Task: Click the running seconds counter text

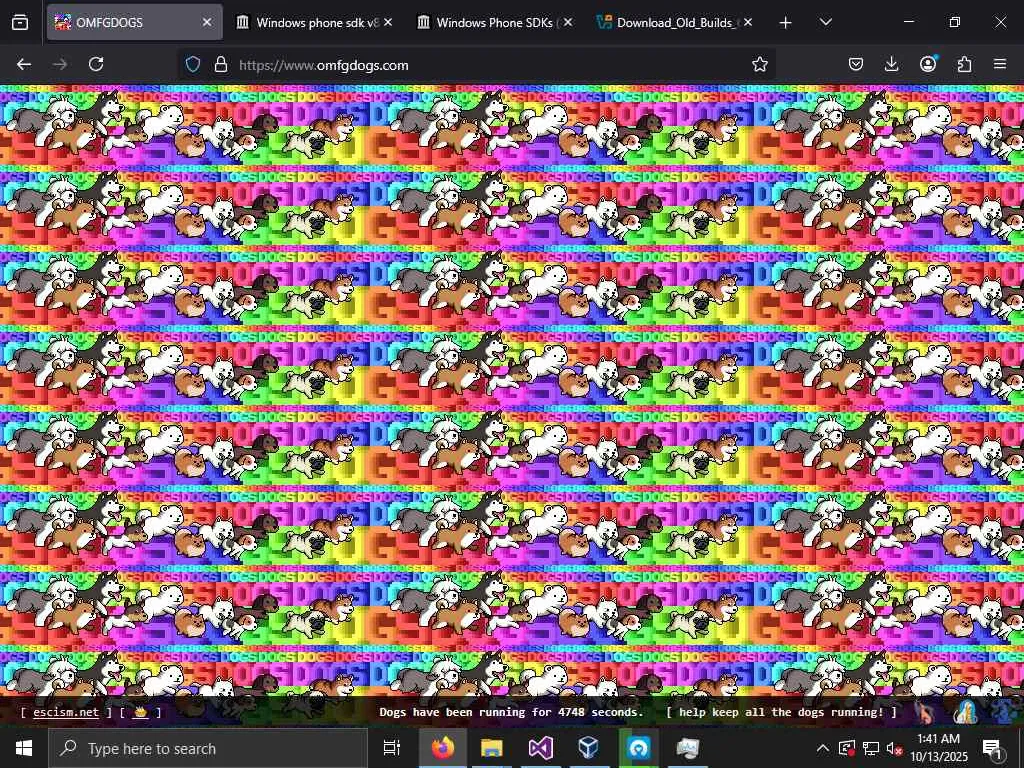Action: point(511,712)
